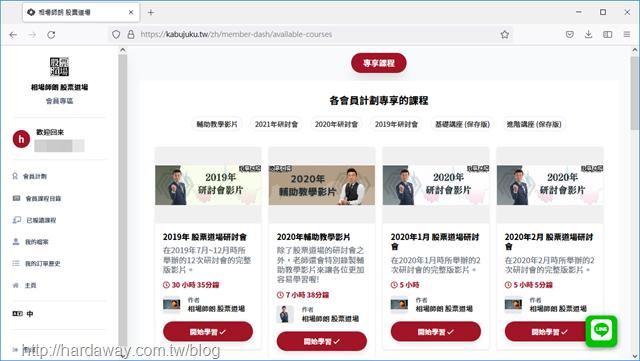Click author avatar on 2020年1月 card
This screenshot has height=361, width=640.
(399, 305)
